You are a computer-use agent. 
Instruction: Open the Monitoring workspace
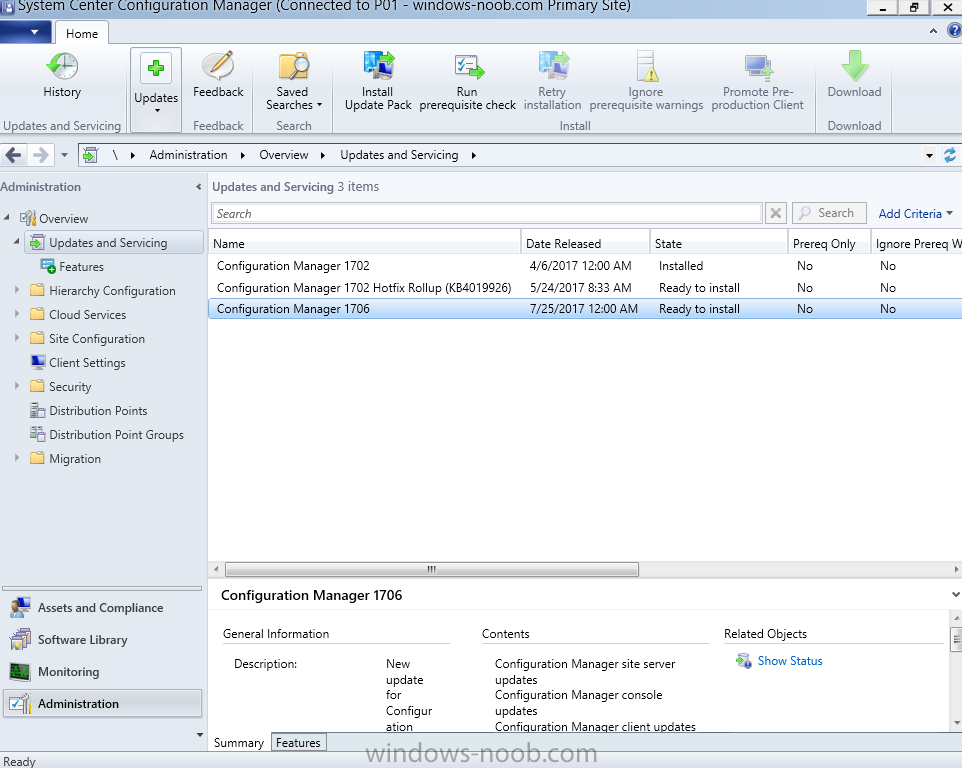tap(102, 671)
